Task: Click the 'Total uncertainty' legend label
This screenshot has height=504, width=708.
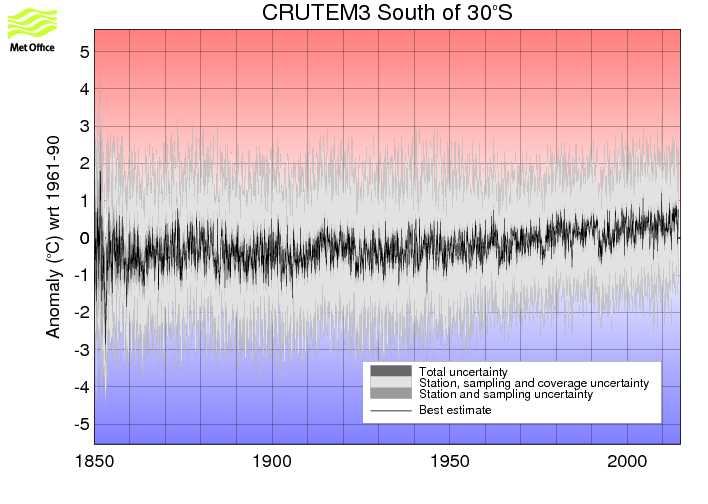Action: (x=463, y=372)
